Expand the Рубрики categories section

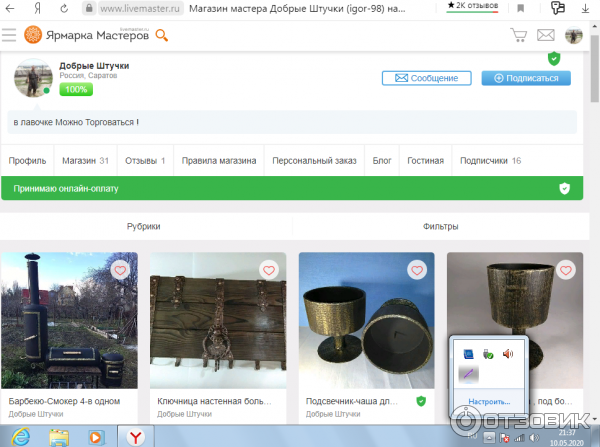click(x=143, y=227)
